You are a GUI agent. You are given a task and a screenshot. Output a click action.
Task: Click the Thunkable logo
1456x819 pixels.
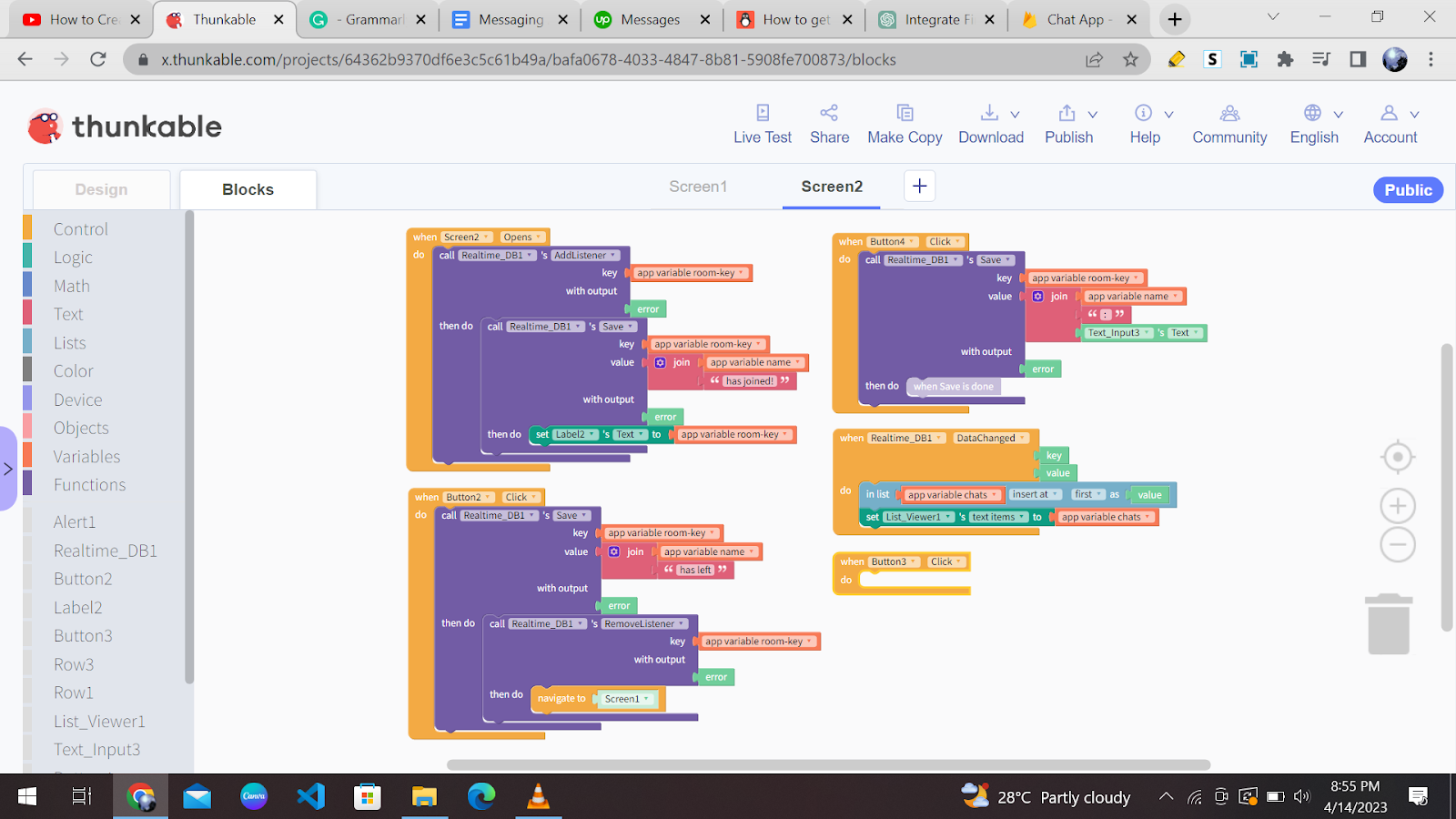coord(125,126)
